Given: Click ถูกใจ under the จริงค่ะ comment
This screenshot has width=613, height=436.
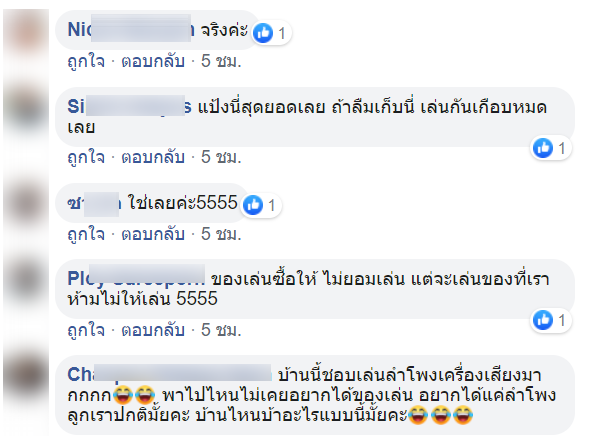Looking at the screenshot, I should click(x=86, y=61).
